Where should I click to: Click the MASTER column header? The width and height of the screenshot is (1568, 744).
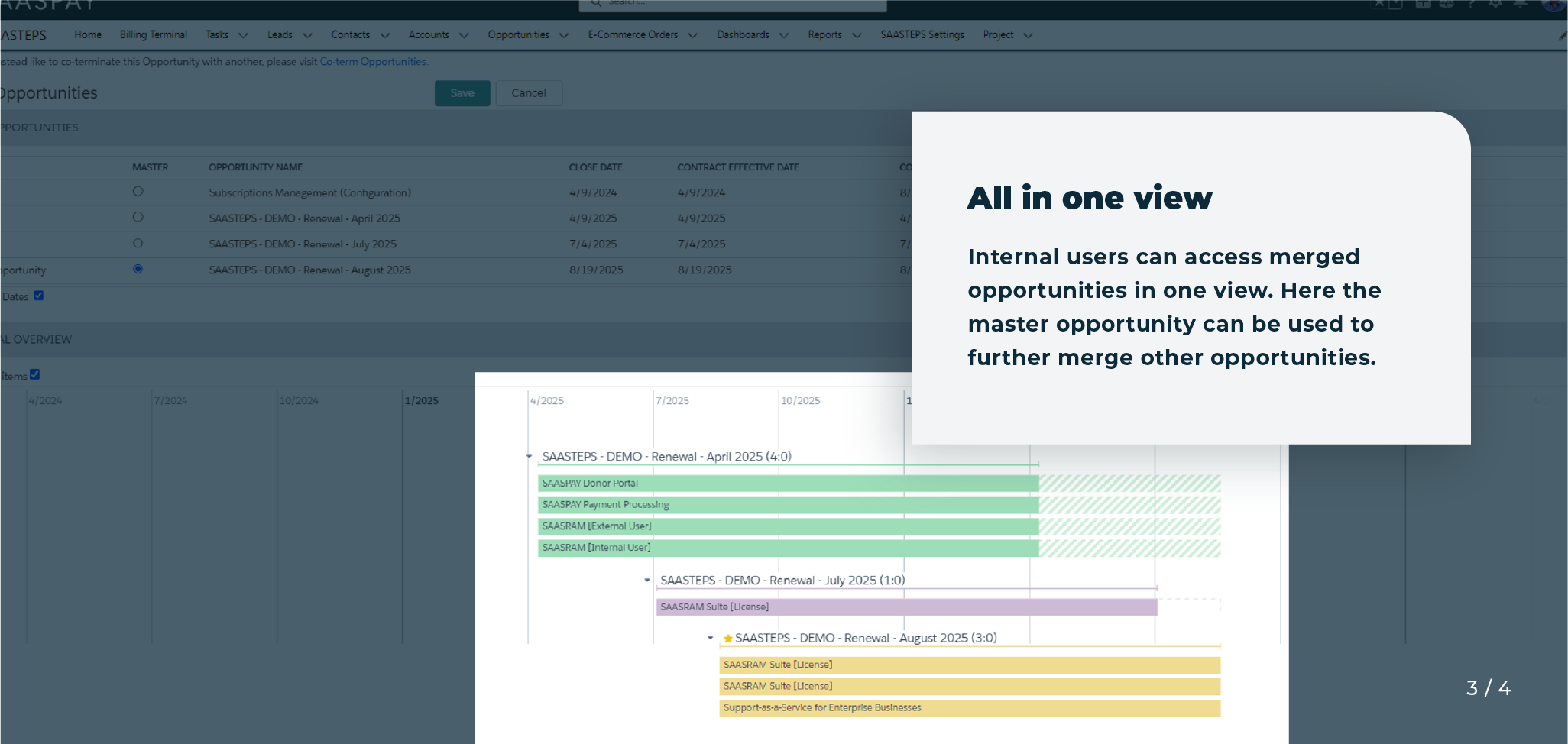[151, 167]
